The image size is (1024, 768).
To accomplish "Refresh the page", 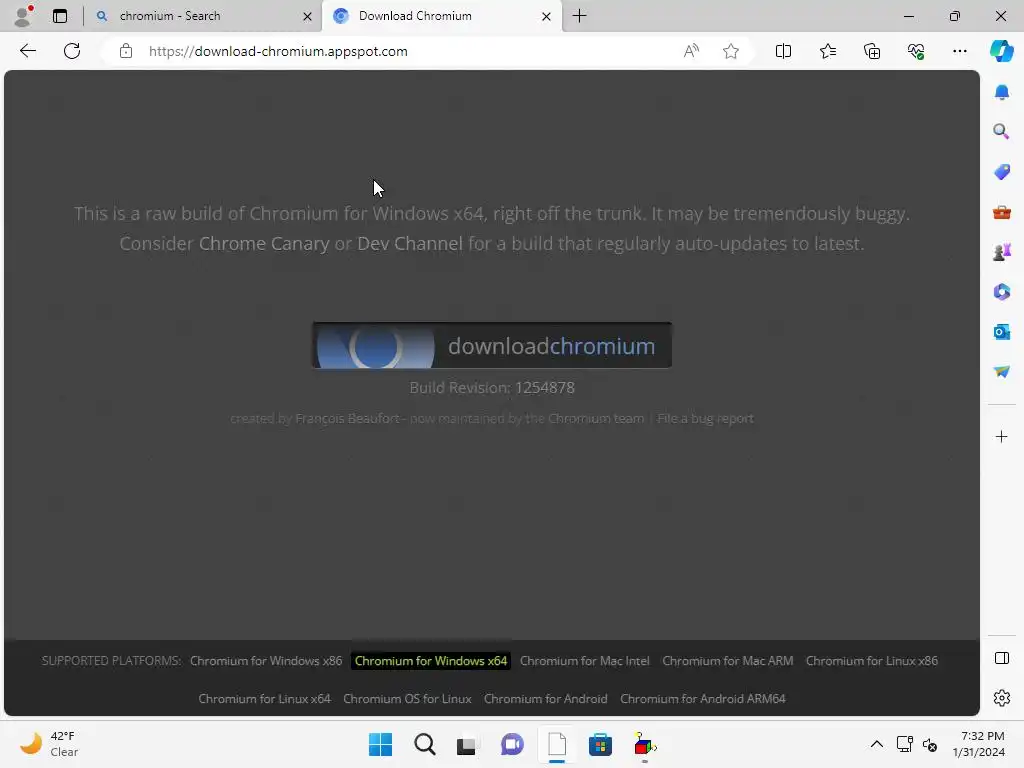I will [x=72, y=51].
